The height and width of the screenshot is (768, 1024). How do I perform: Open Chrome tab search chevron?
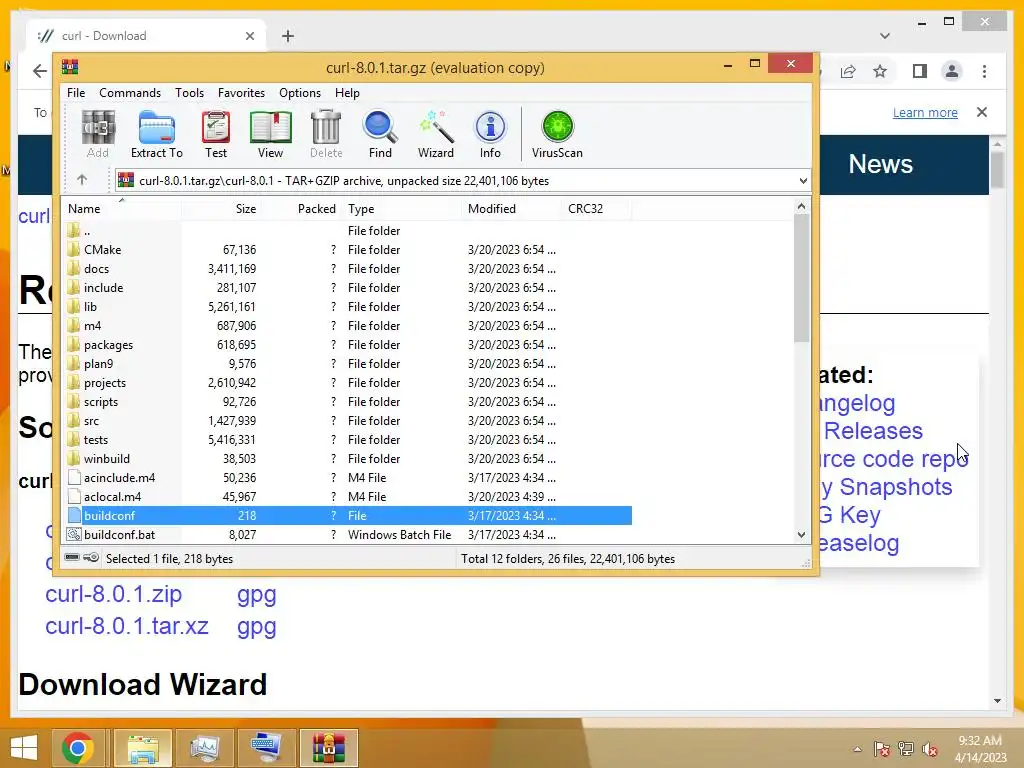coord(885,36)
